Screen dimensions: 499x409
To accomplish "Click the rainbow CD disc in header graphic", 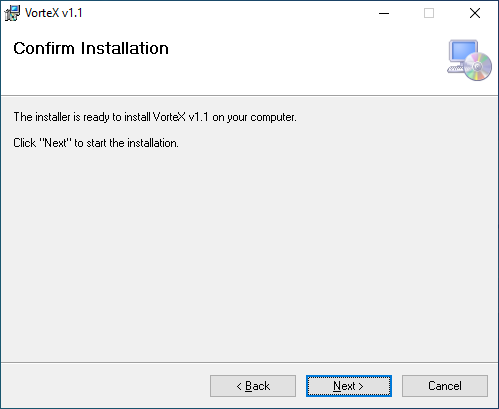I will pyautogui.click(x=478, y=66).
